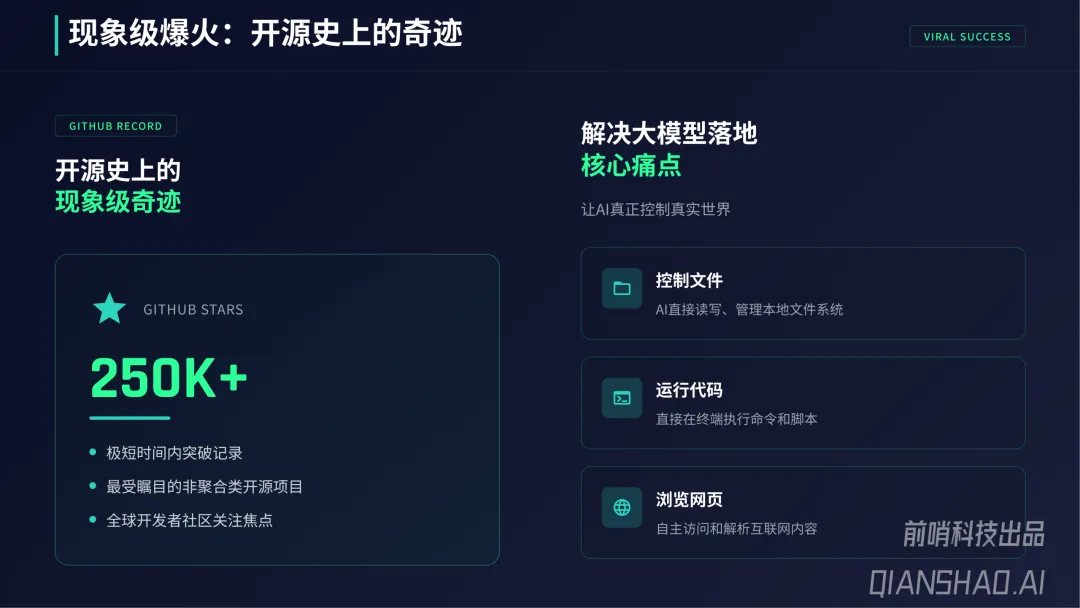
Task: Select the 运行代码 card title
Action: (689, 390)
